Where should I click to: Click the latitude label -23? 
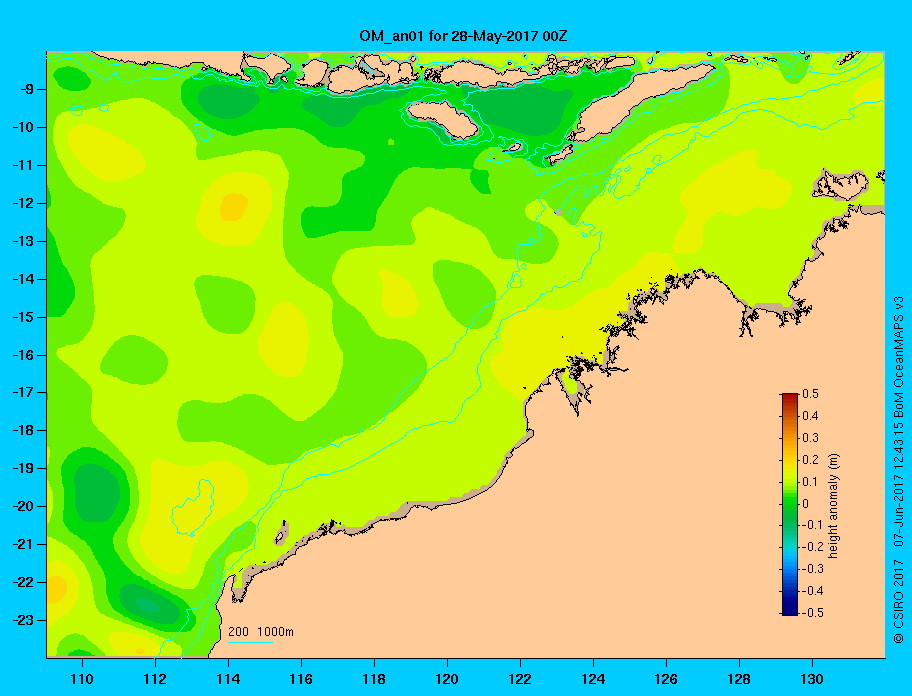[22, 620]
